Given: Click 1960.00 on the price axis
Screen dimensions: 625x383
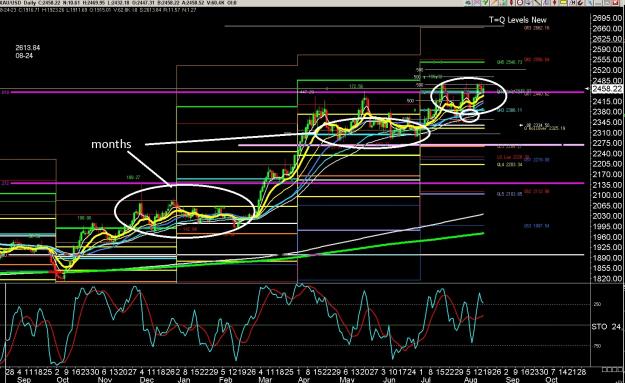Looking at the screenshot, I should point(607,237).
